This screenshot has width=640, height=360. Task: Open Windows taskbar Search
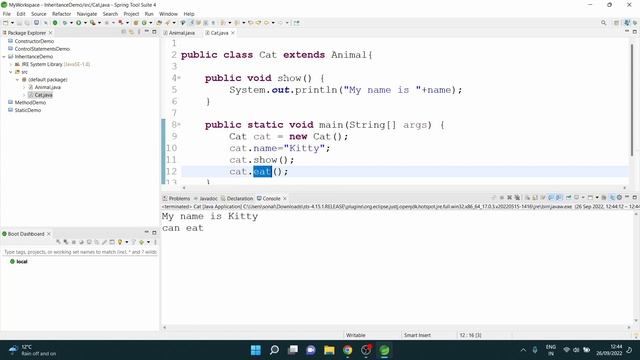coord(274,350)
